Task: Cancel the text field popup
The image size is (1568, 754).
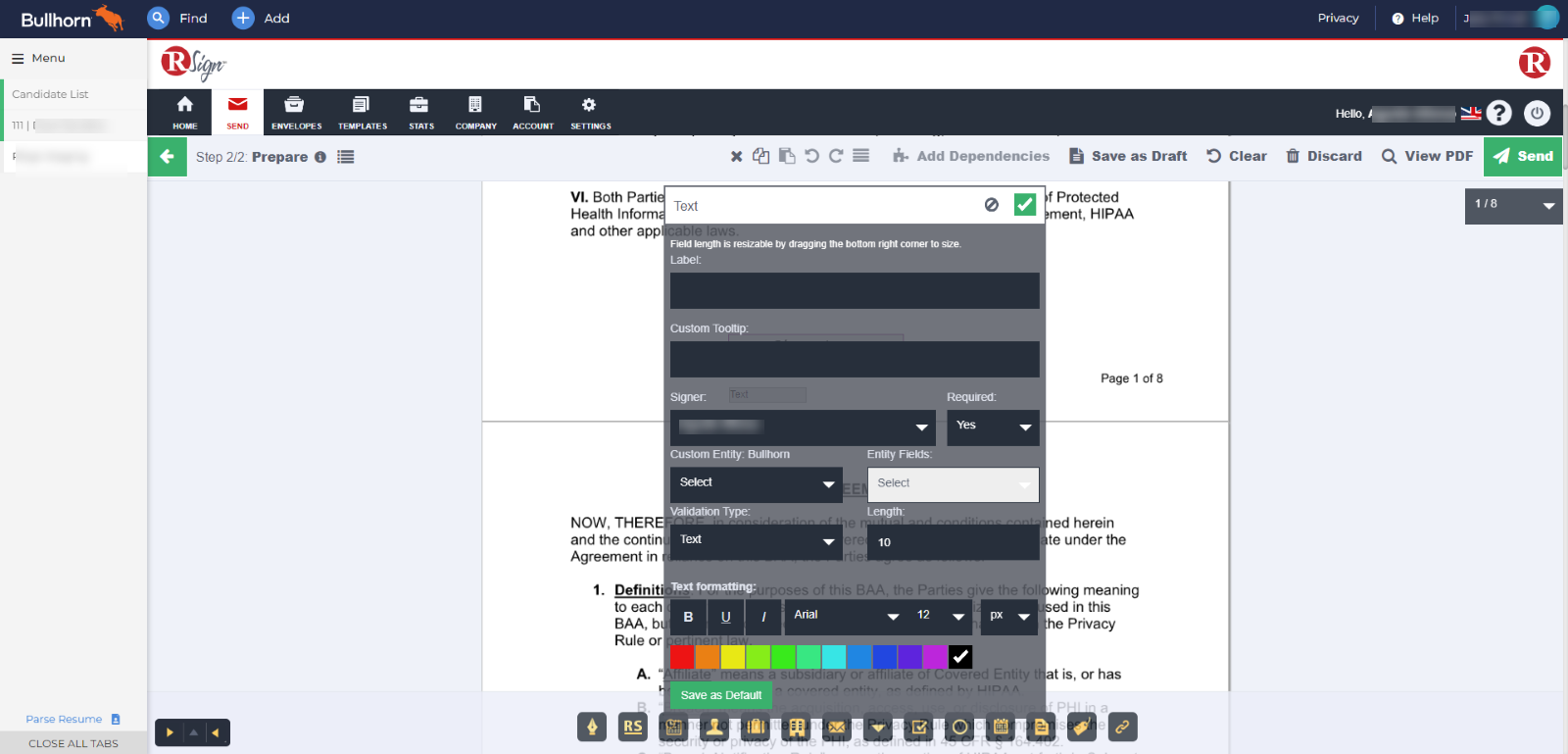Action: coord(992,205)
